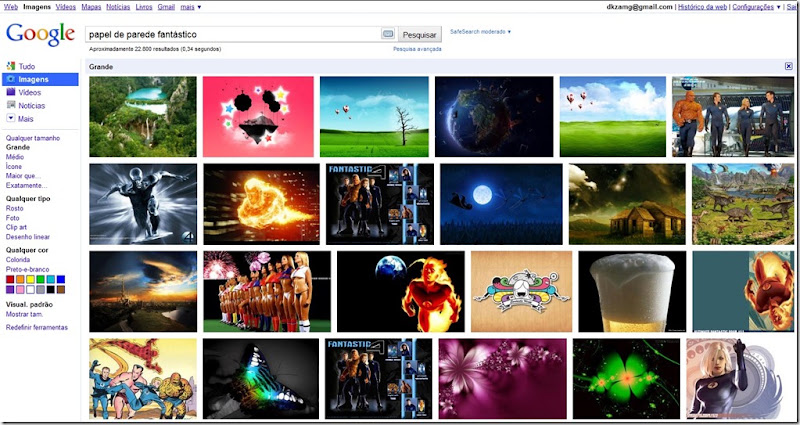Open the green field with bare tree thumbnail
The image size is (800, 425).
(374, 116)
